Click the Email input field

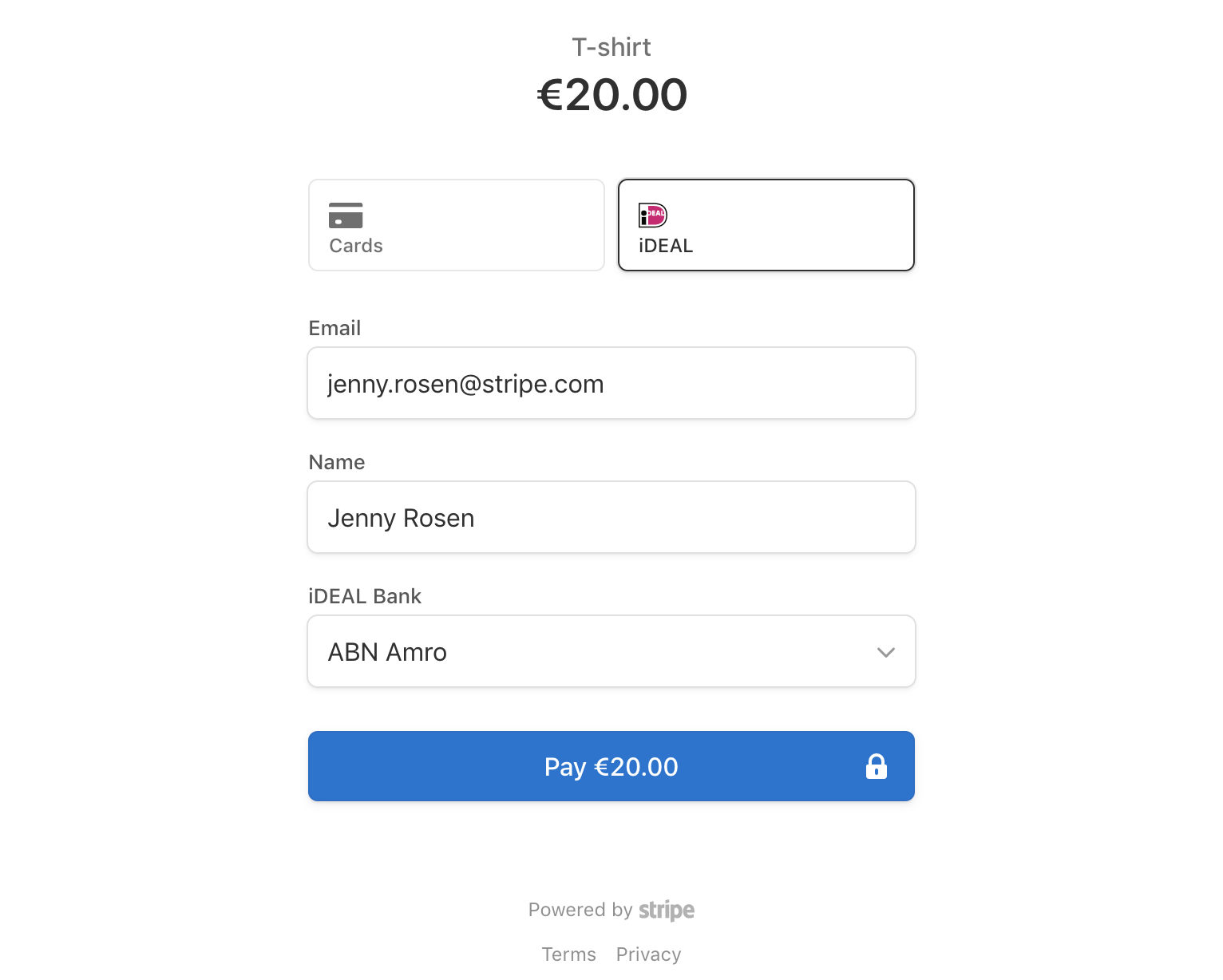(x=611, y=383)
